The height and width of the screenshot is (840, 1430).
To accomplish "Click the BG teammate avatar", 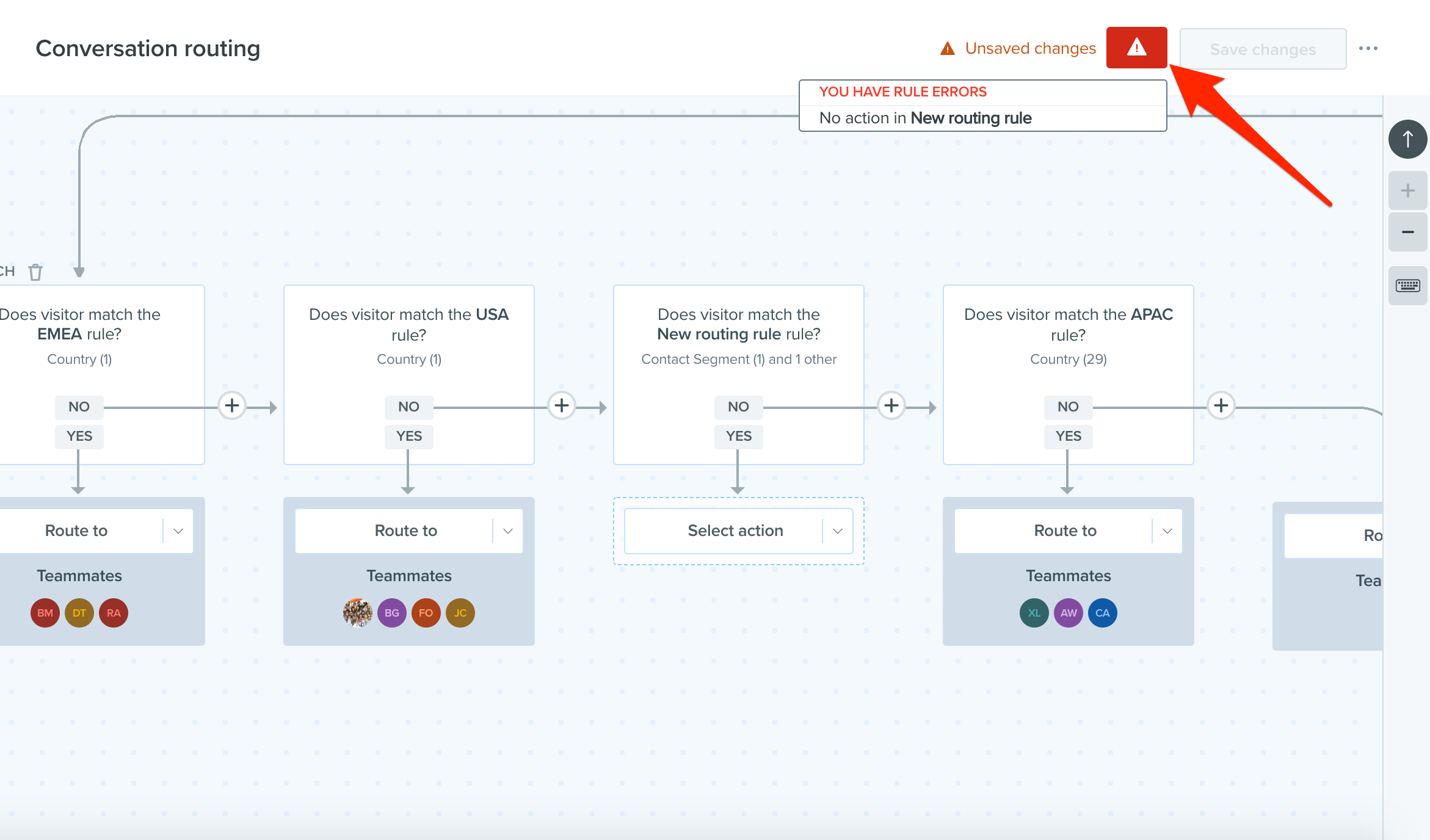I will tap(392, 613).
